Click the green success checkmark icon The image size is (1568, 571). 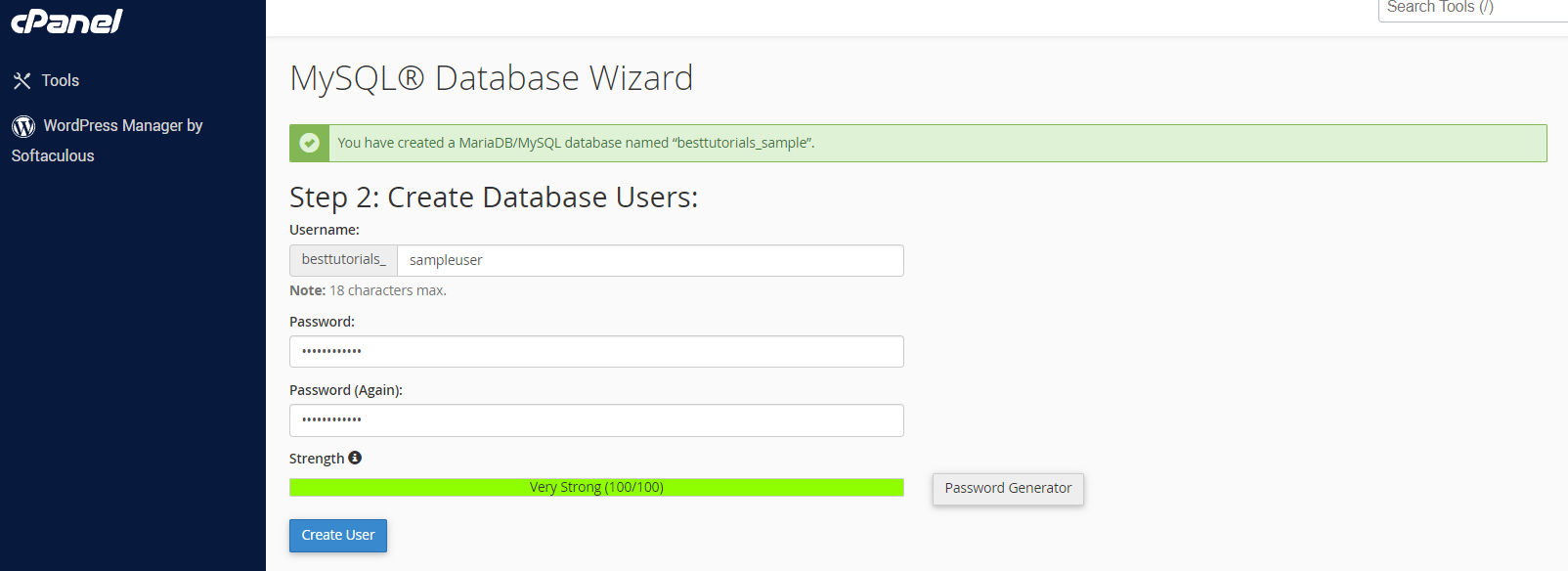[310, 143]
